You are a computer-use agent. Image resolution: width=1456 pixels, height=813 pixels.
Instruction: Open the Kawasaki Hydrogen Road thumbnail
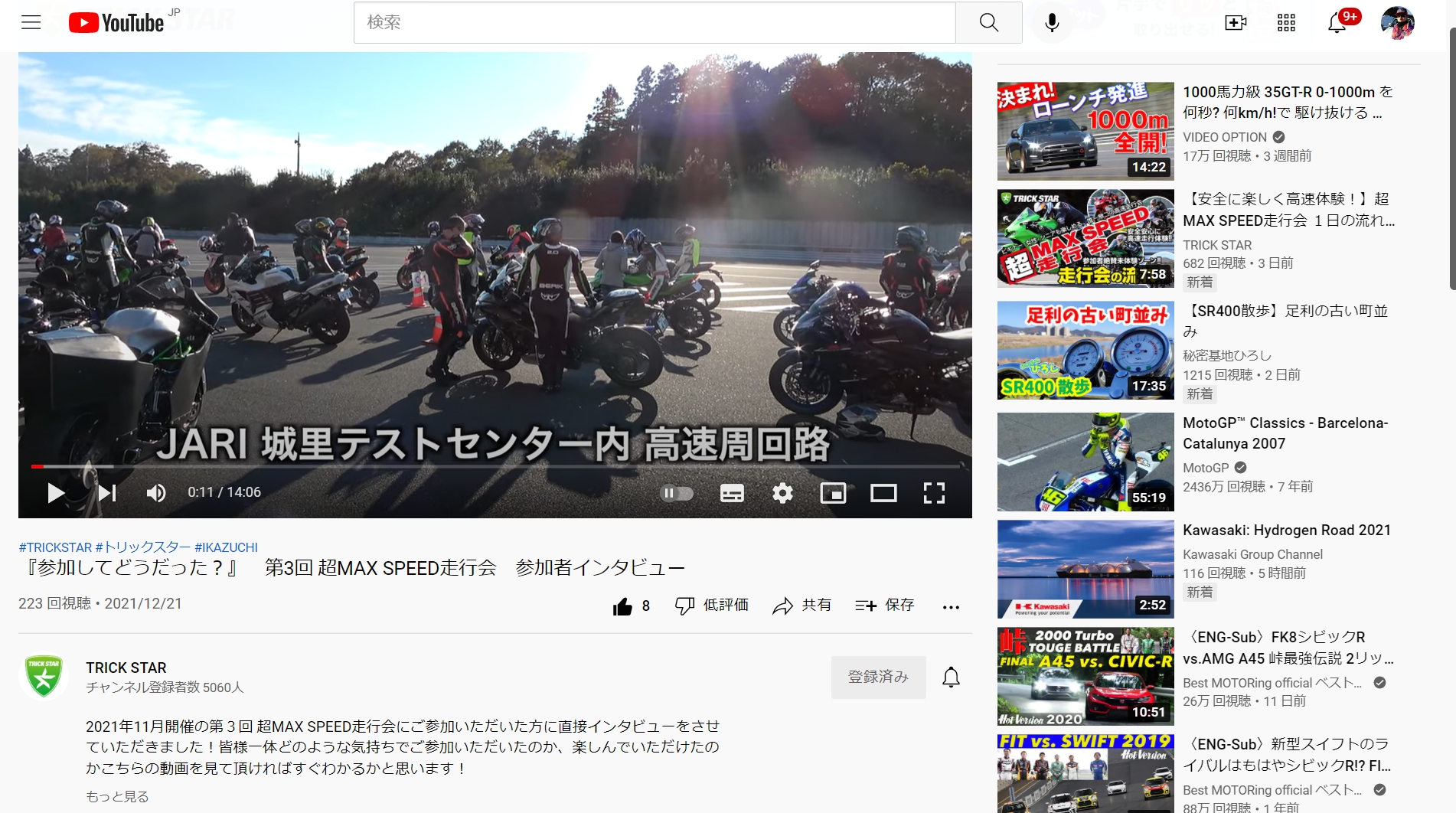point(1085,569)
